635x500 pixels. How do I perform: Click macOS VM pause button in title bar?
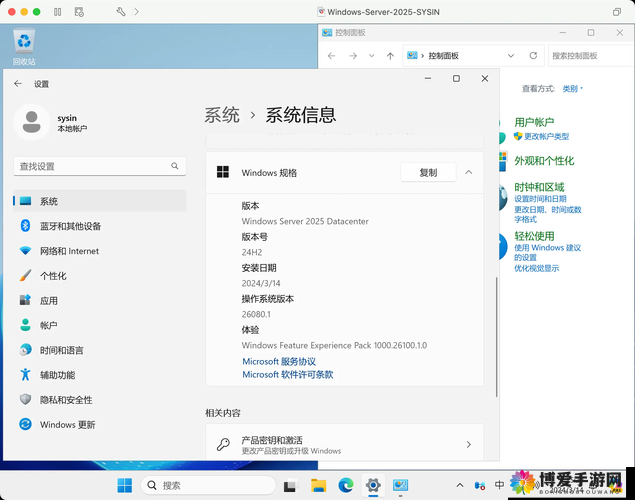coord(58,12)
